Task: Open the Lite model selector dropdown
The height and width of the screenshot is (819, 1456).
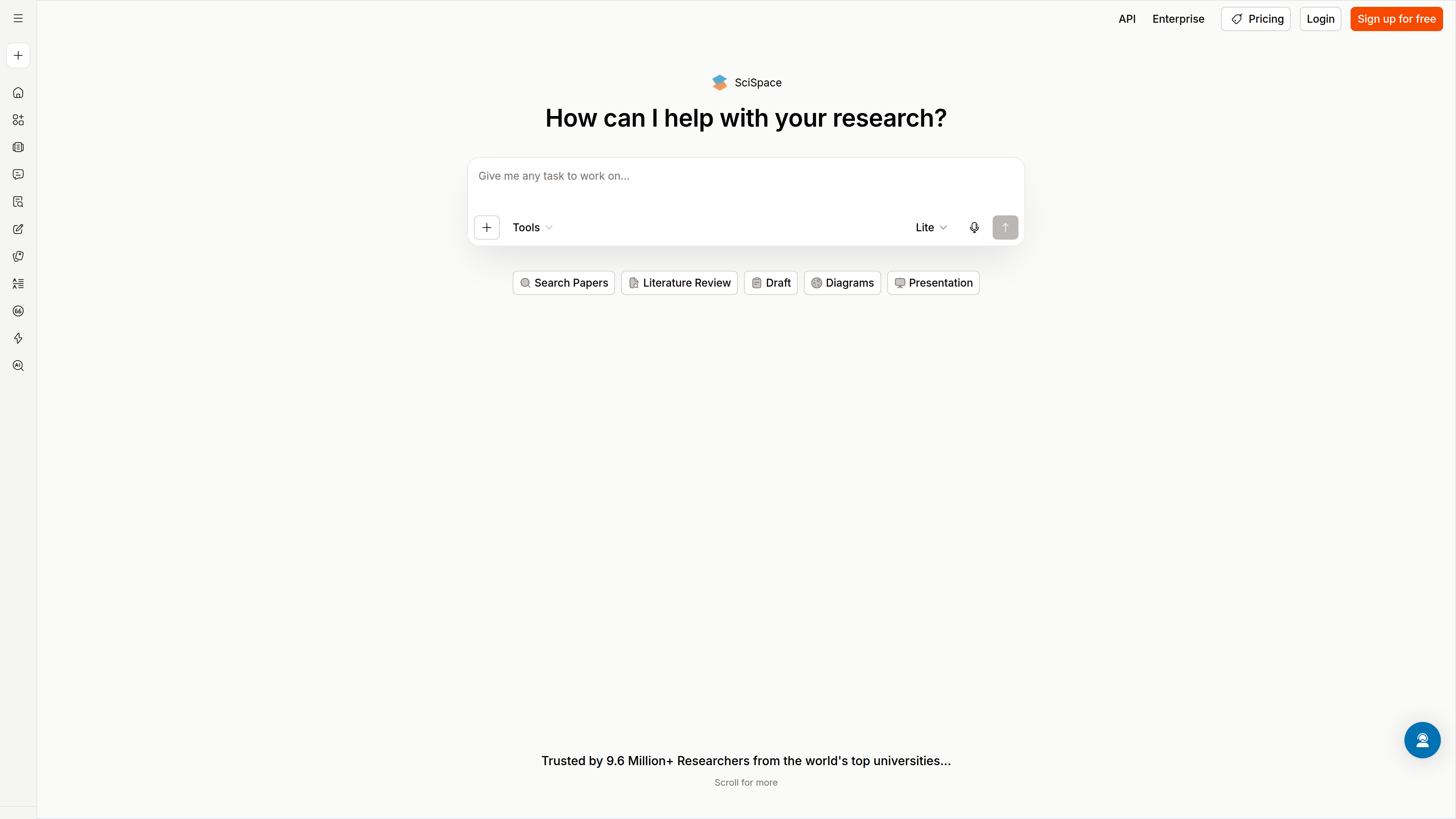Action: (x=931, y=227)
